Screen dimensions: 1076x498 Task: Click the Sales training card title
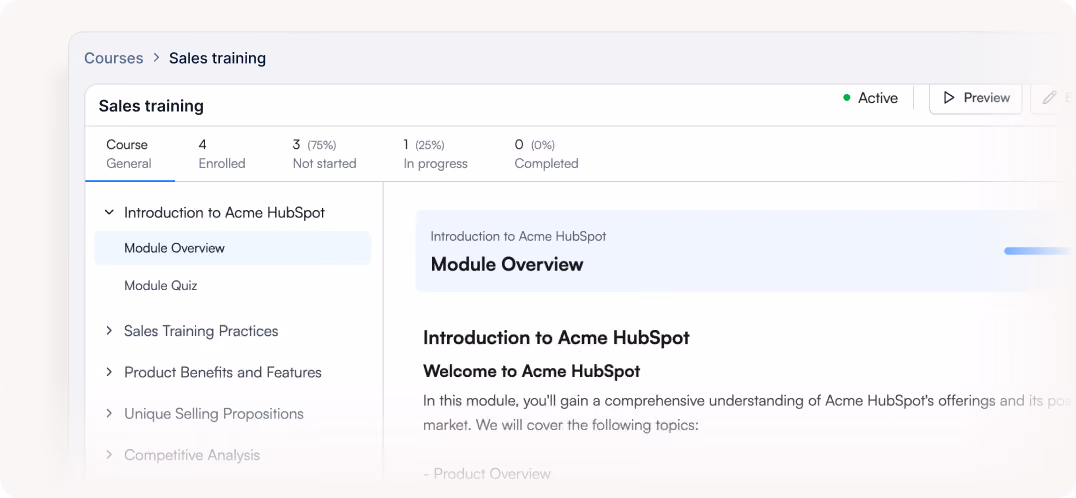(151, 106)
